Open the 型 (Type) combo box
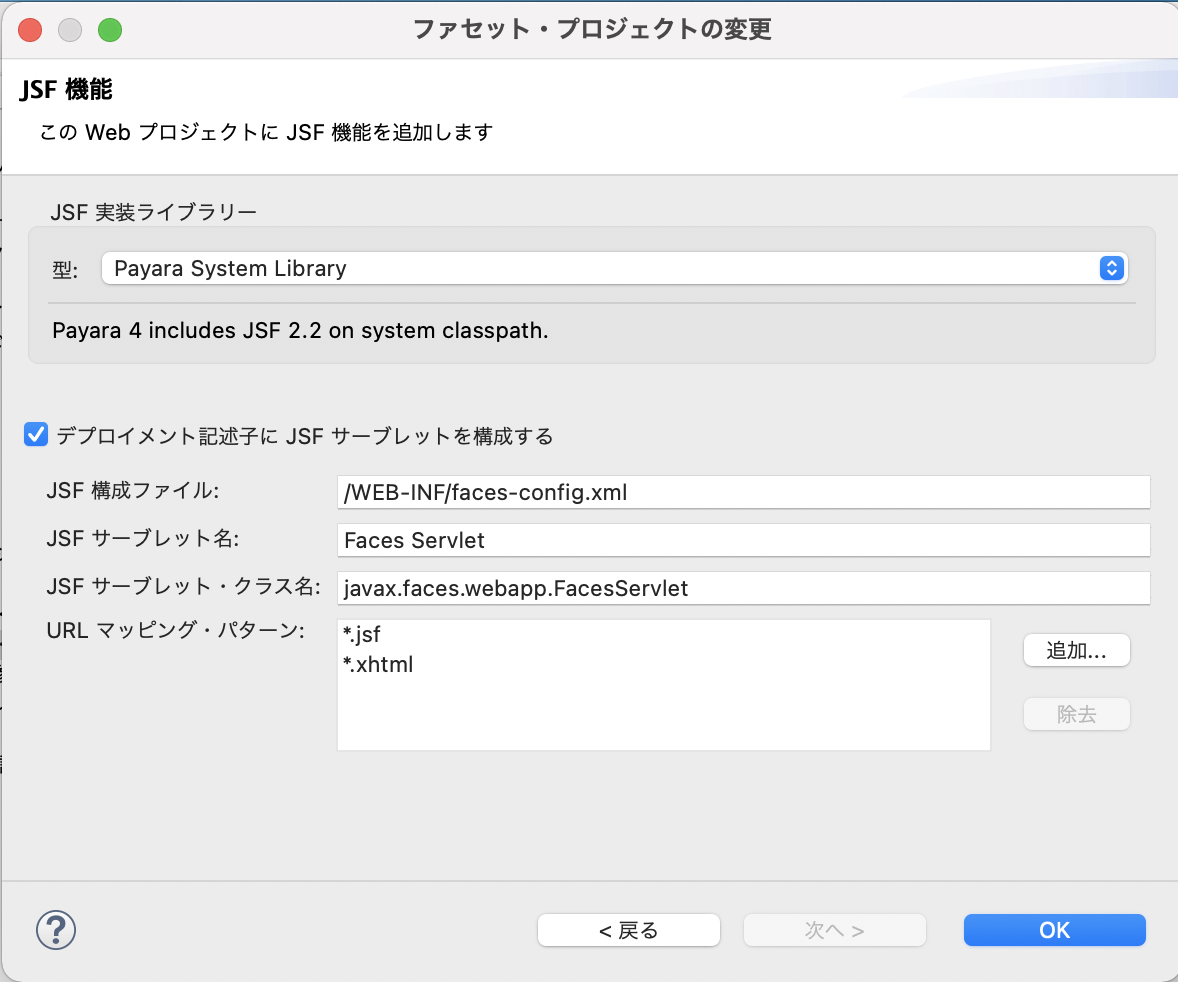 point(614,268)
